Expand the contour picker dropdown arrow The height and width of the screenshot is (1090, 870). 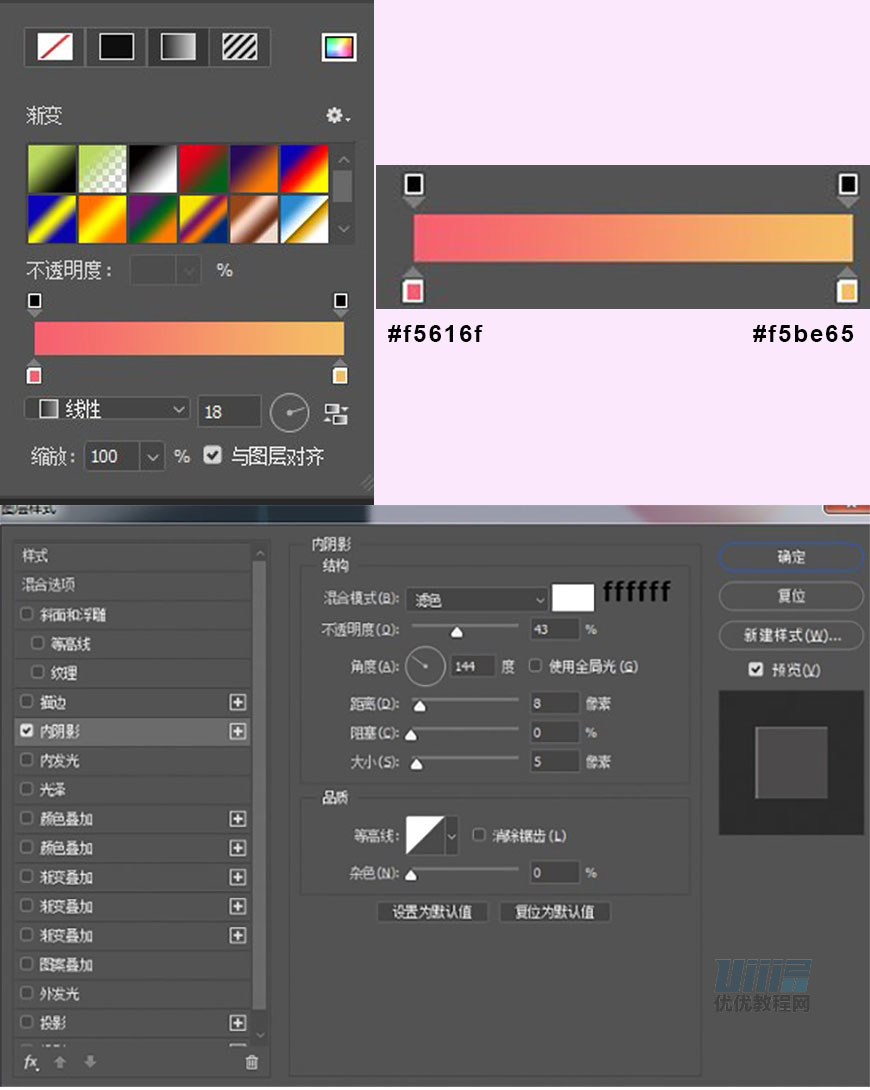tap(452, 836)
